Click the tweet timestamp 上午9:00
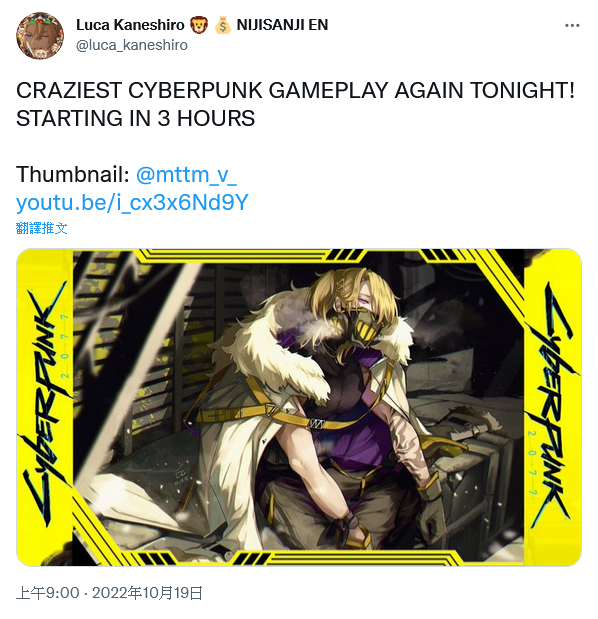 coord(47,593)
